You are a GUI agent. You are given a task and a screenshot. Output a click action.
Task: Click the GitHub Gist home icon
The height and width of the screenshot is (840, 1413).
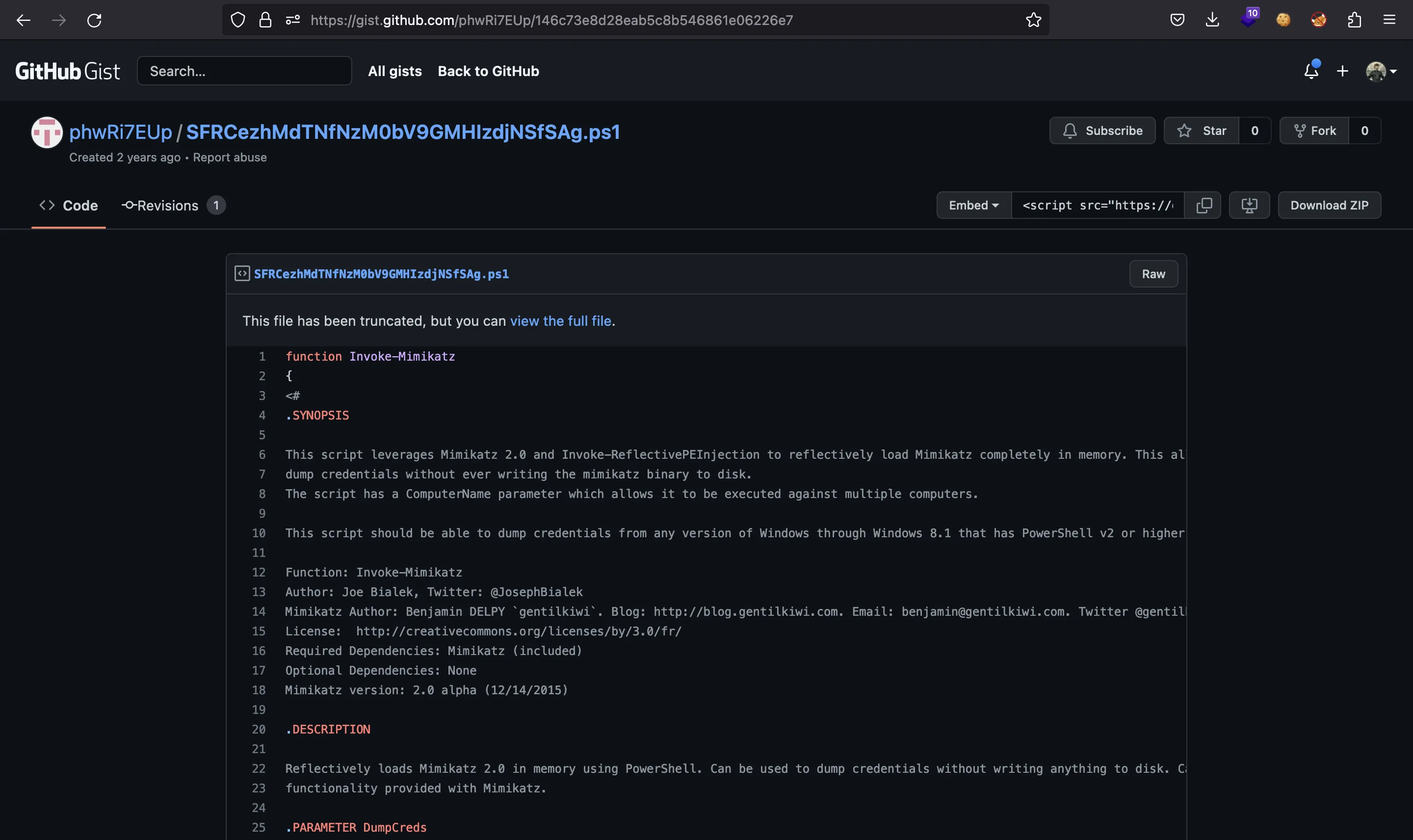coord(67,70)
